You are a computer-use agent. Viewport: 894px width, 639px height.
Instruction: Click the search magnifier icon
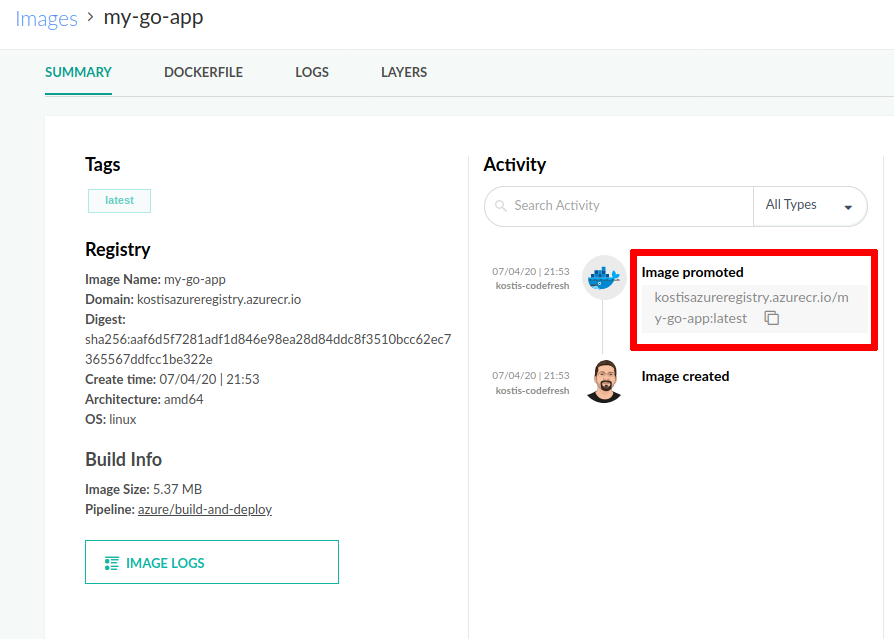click(x=500, y=206)
